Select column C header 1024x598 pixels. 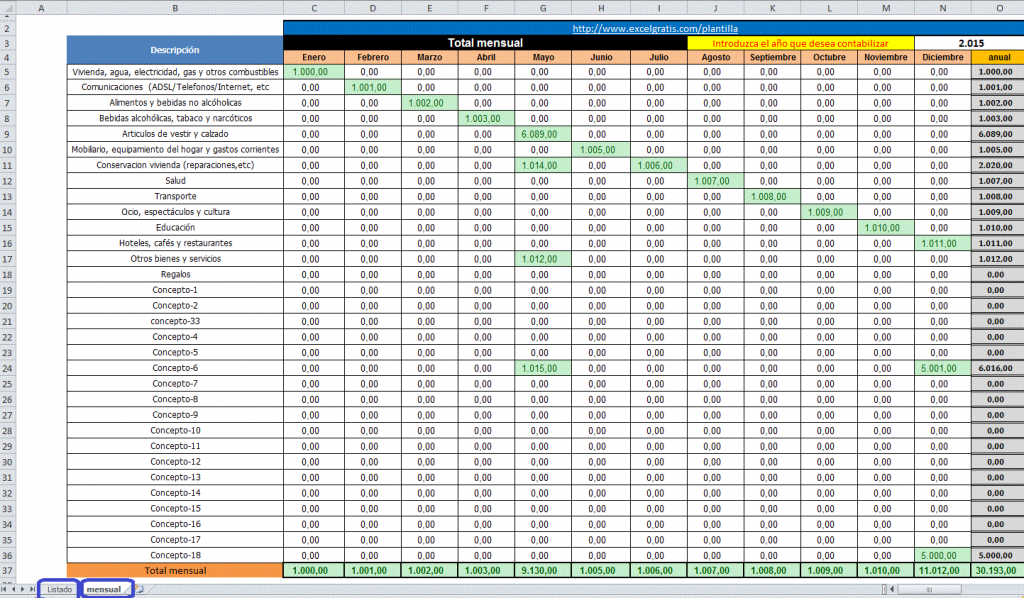[314, 8]
